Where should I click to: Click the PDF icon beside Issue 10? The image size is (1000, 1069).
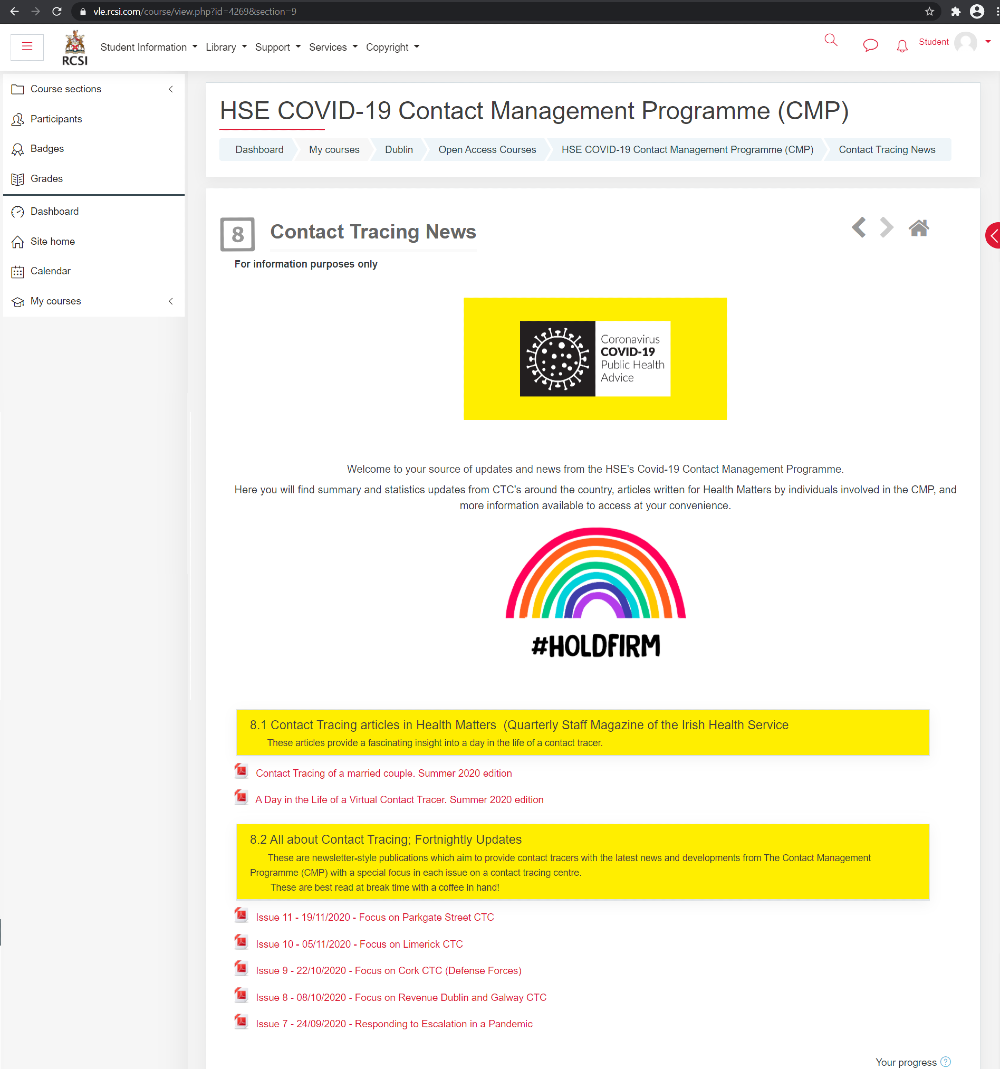[241, 942]
